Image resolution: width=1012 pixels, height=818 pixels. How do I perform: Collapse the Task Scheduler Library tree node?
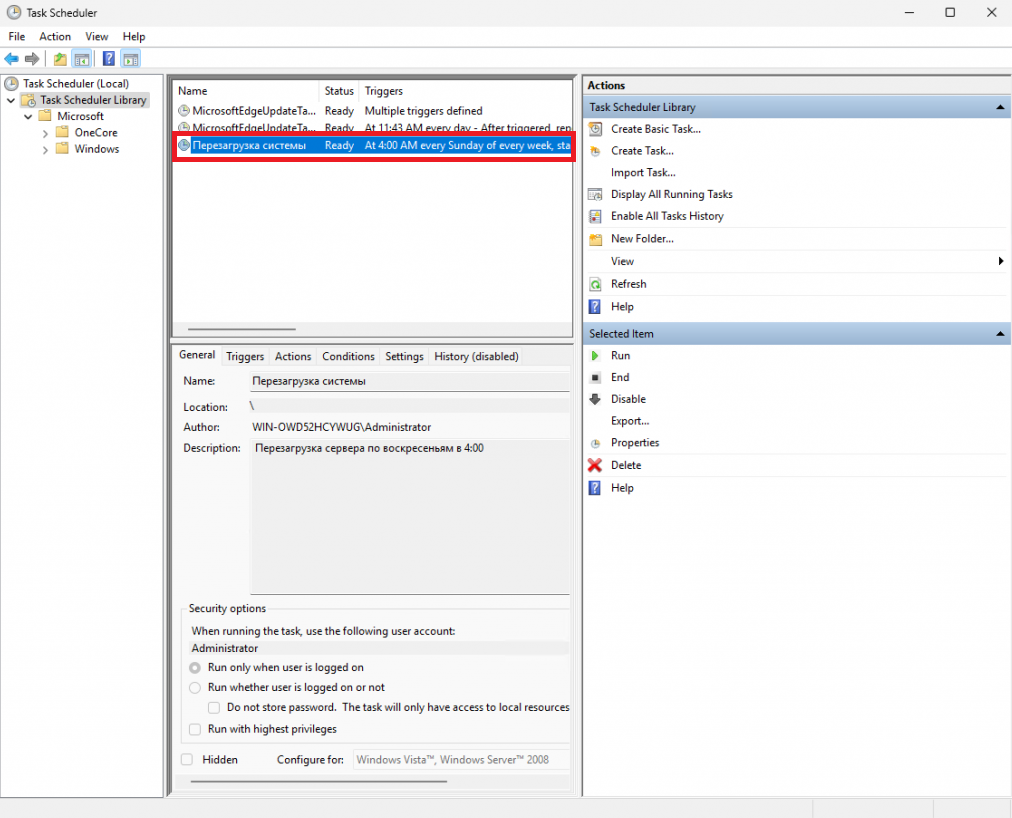tap(11, 100)
